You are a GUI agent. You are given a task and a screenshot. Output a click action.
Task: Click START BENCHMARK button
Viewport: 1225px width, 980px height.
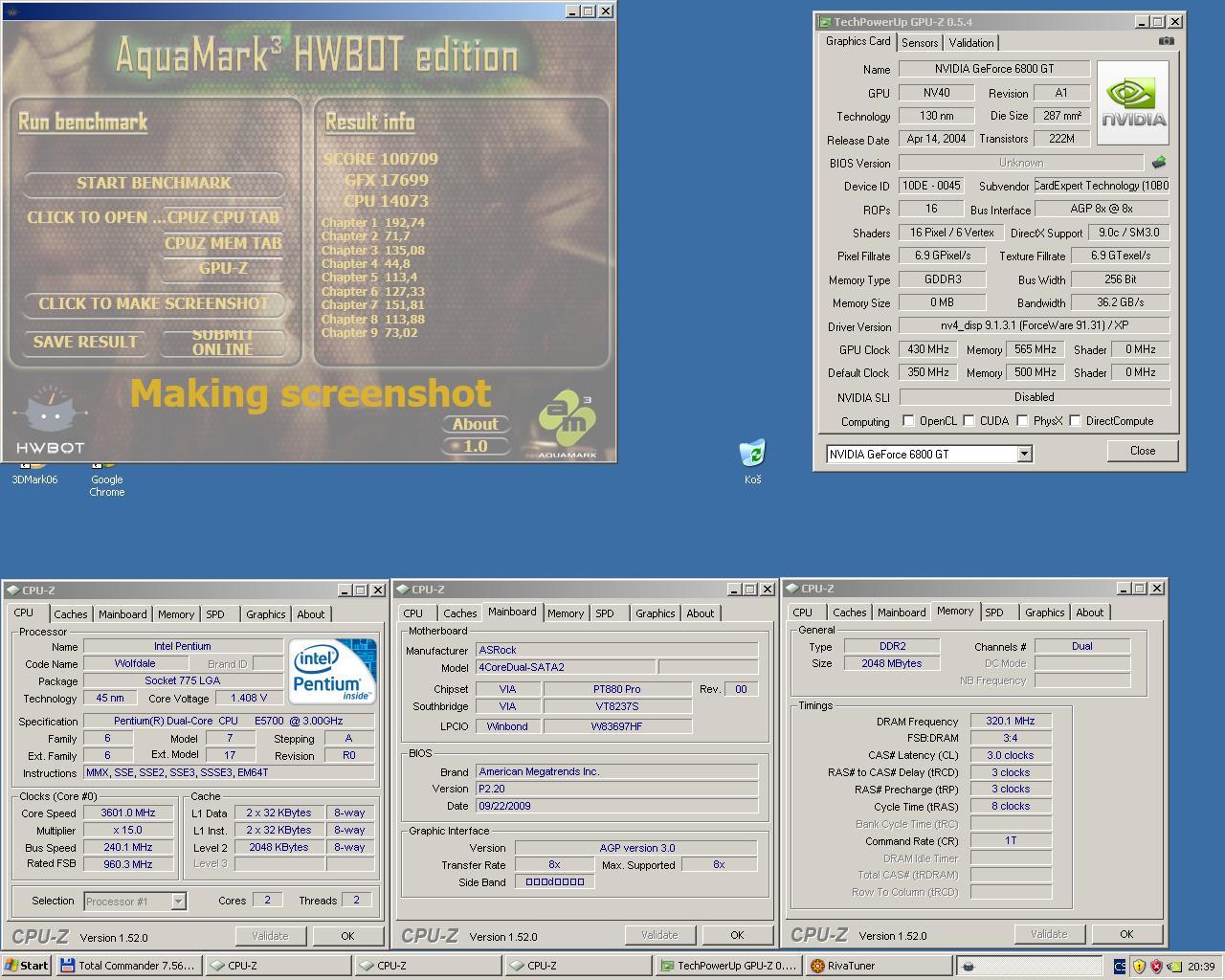coord(154,183)
